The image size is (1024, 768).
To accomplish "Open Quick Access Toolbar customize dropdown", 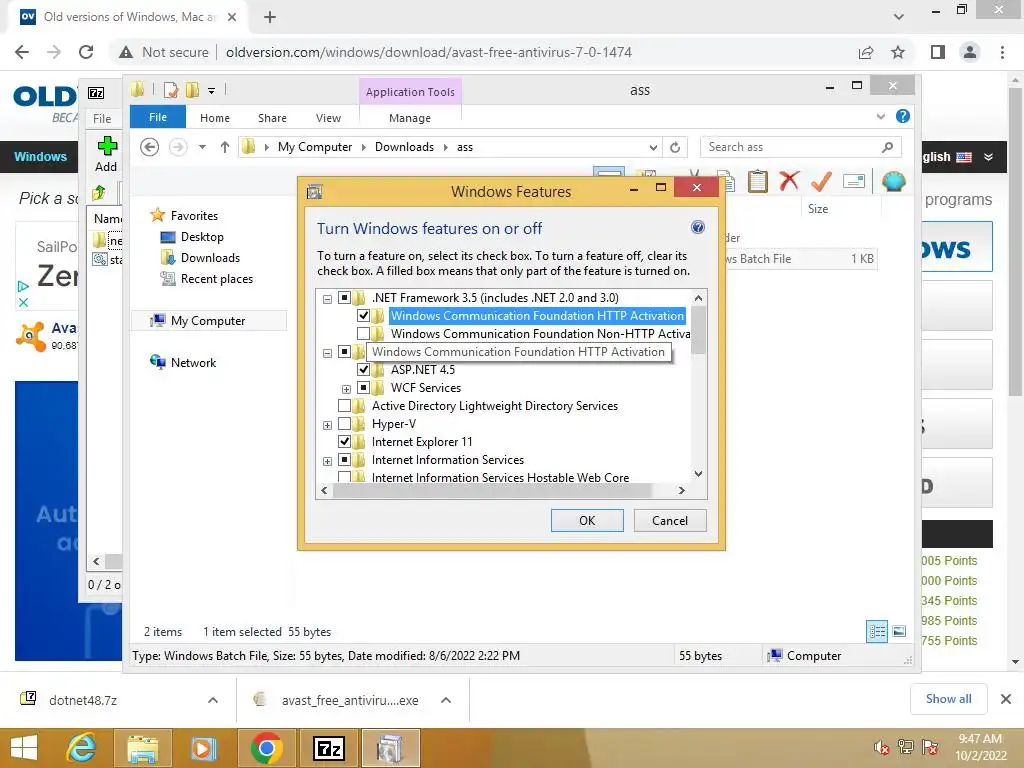I will 212,91.
